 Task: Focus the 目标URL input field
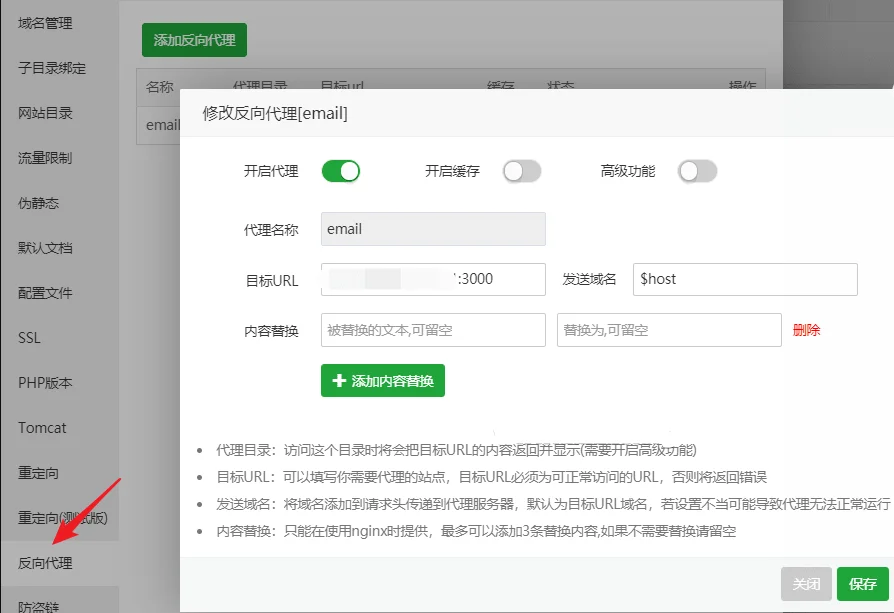[433, 279]
